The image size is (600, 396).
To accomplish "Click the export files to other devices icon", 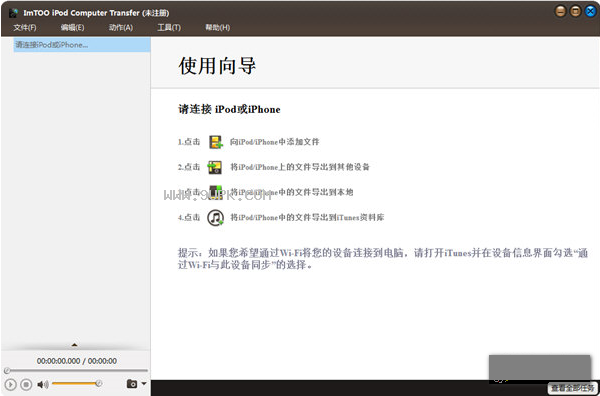I will click(x=215, y=167).
